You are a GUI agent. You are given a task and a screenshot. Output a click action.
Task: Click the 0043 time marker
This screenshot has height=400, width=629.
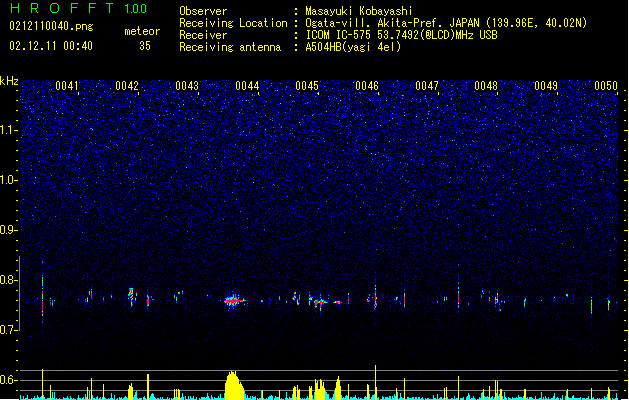coord(187,86)
